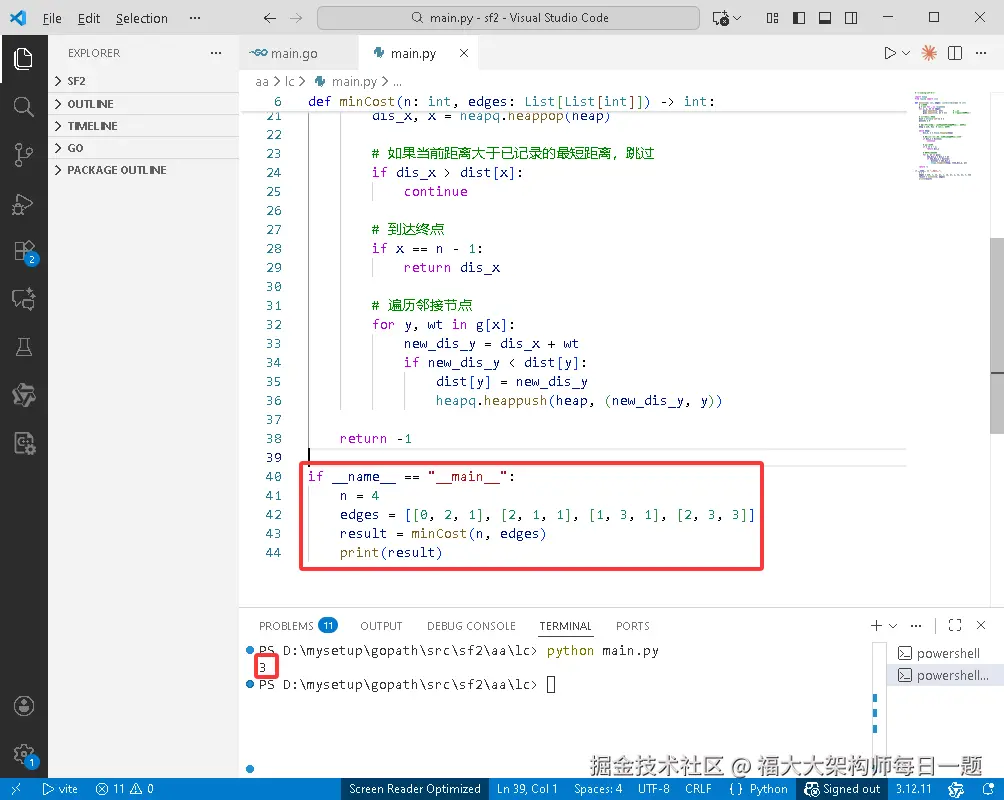
Task: Click the command center search box
Action: 508,18
